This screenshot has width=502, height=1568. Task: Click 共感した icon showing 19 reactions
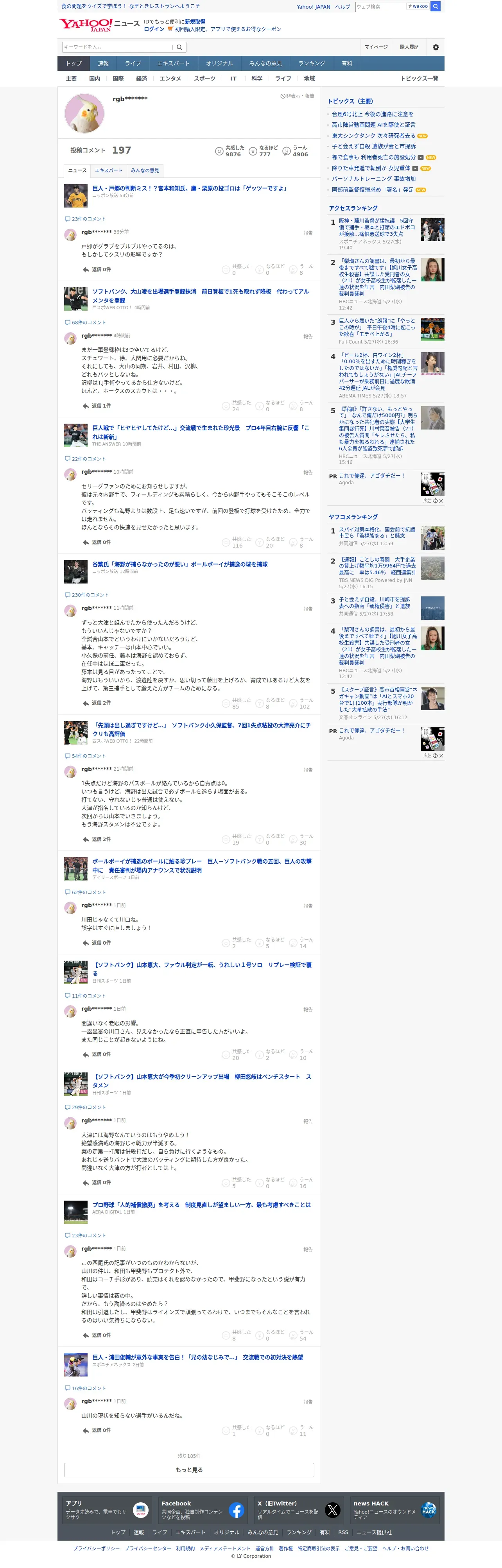[x=226, y=839]
